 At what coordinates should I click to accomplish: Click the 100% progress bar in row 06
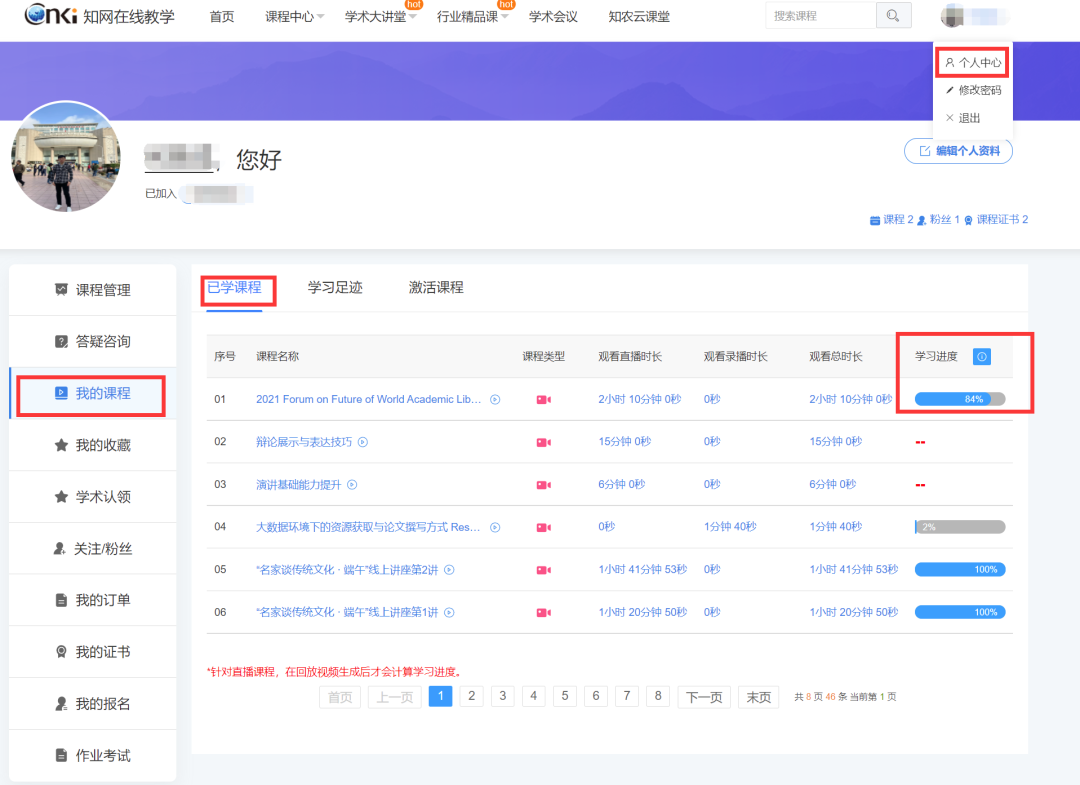[959, 612]
